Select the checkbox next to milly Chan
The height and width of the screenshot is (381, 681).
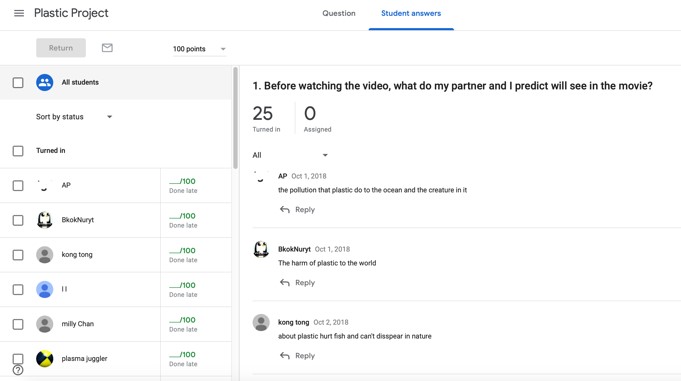tap(18, 324)
